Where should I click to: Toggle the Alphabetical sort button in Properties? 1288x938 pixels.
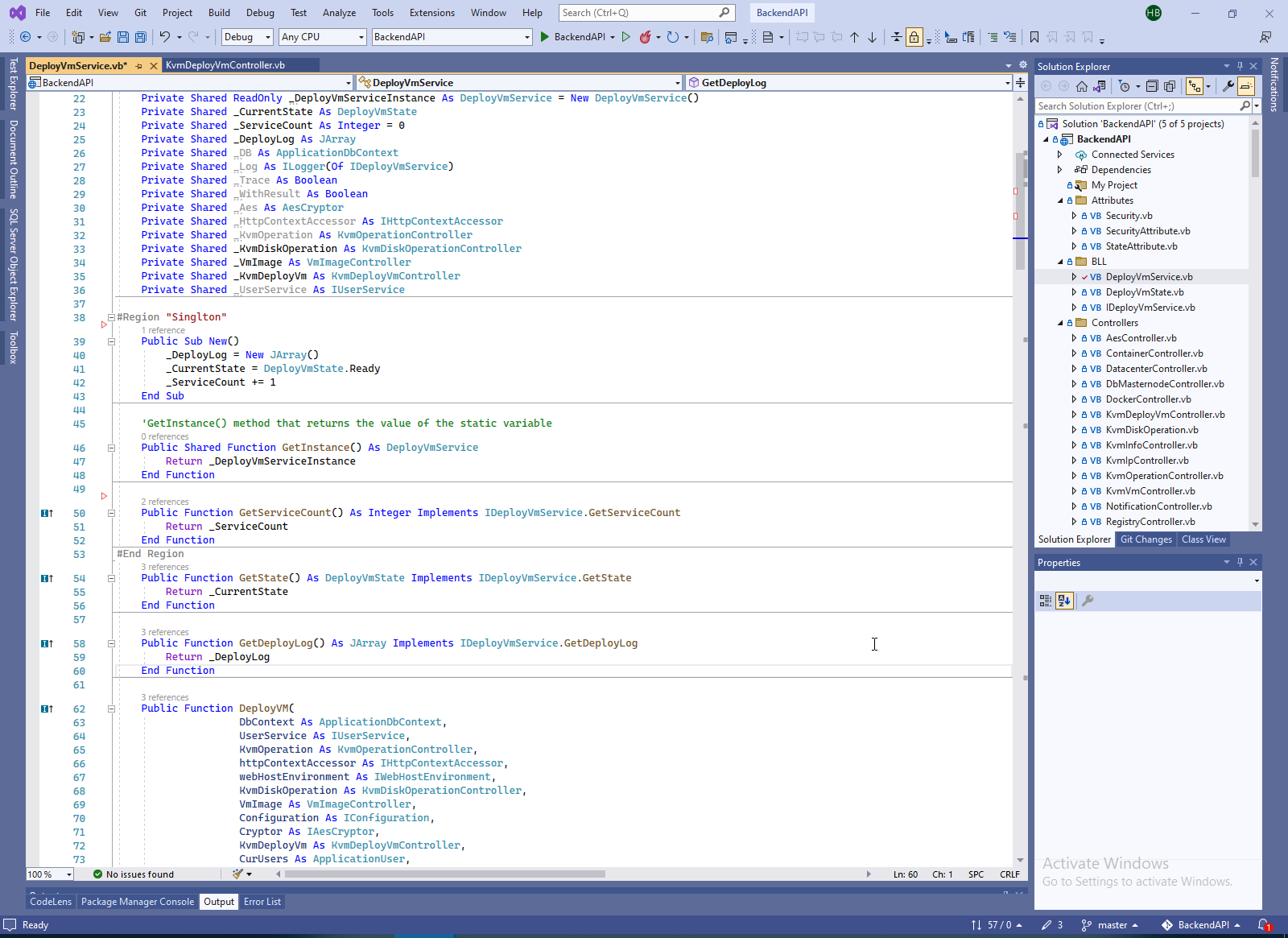click(1064, 601)
